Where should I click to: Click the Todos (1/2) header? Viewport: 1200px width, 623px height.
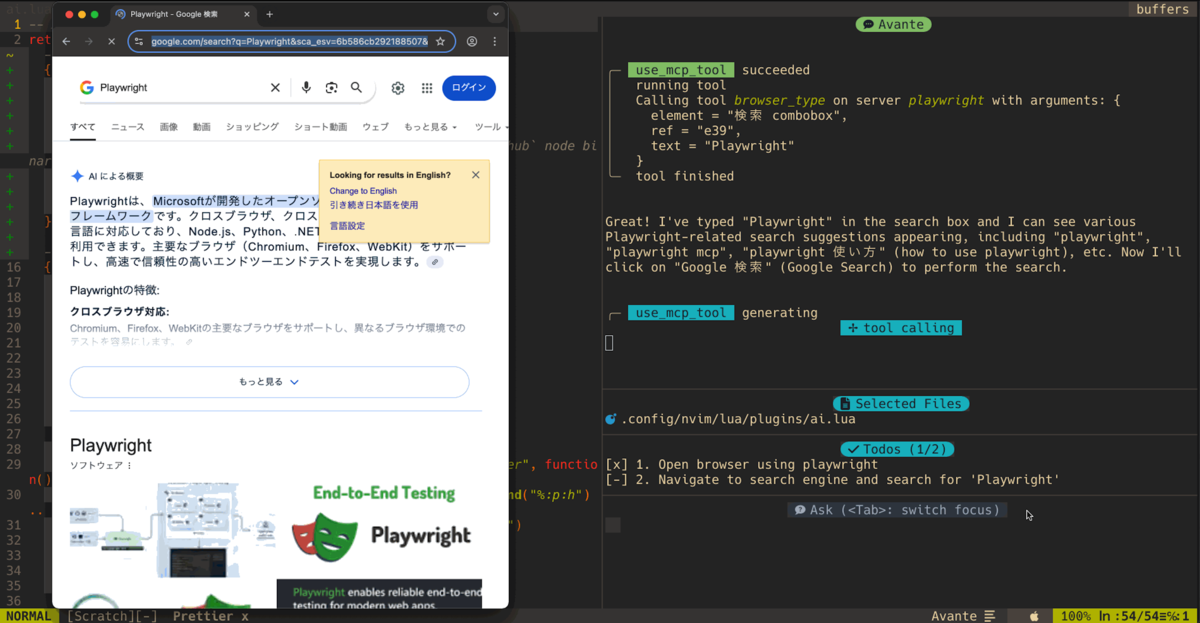click(898, 449)
